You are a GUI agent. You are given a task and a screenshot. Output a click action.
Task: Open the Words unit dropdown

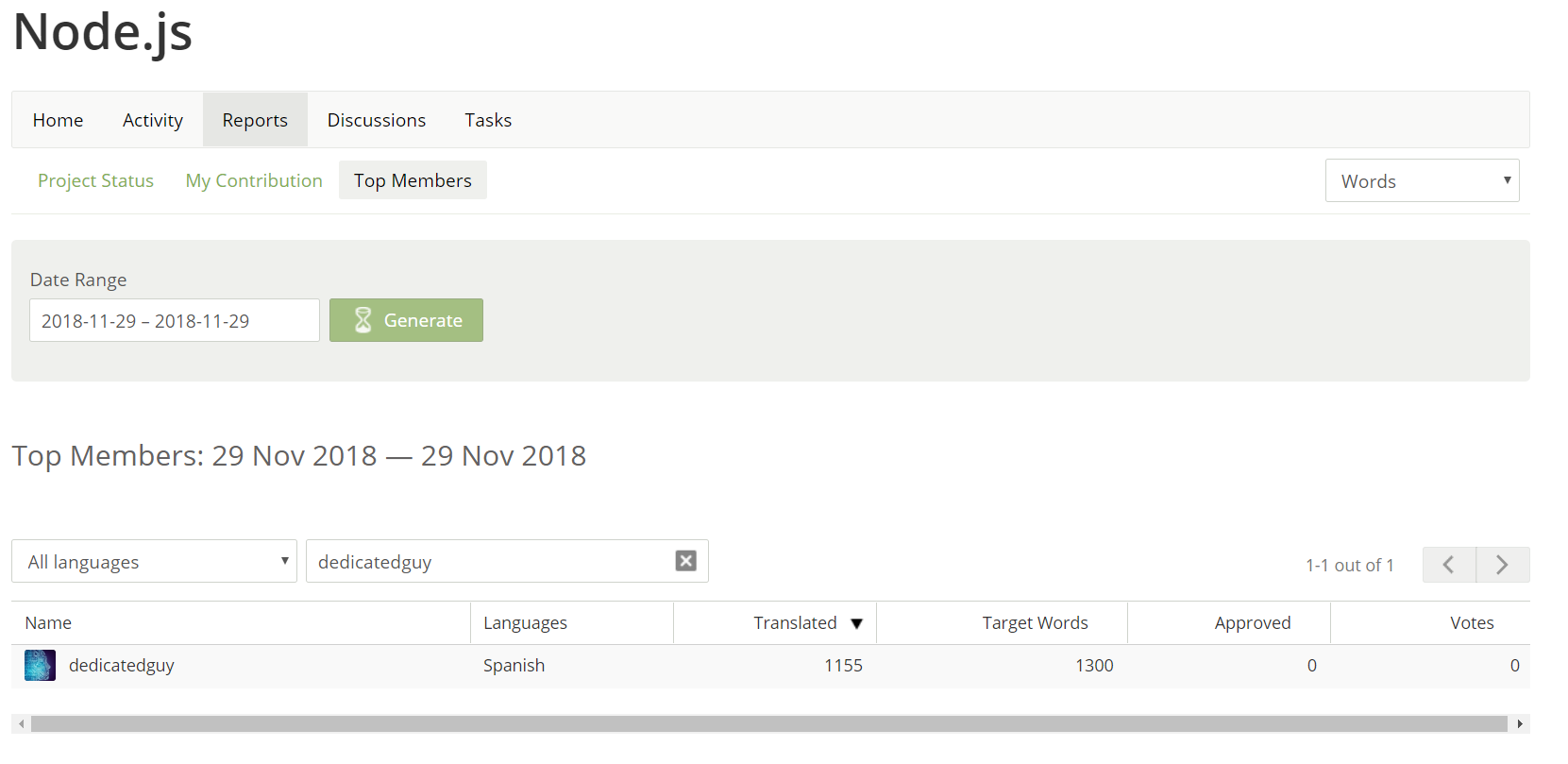1423,180
